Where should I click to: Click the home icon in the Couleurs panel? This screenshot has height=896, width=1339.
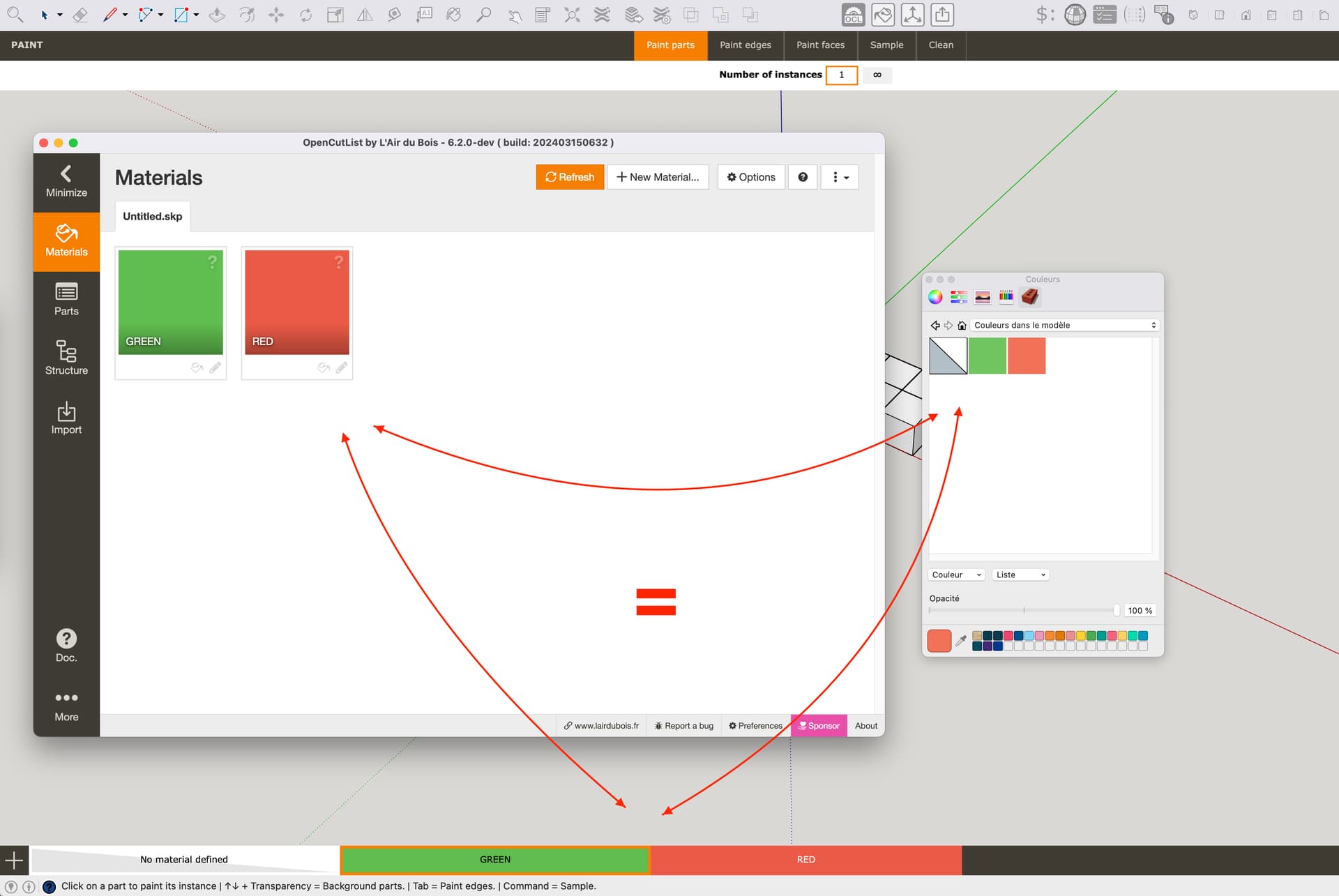pyautogui.click(x=960, y=325)
